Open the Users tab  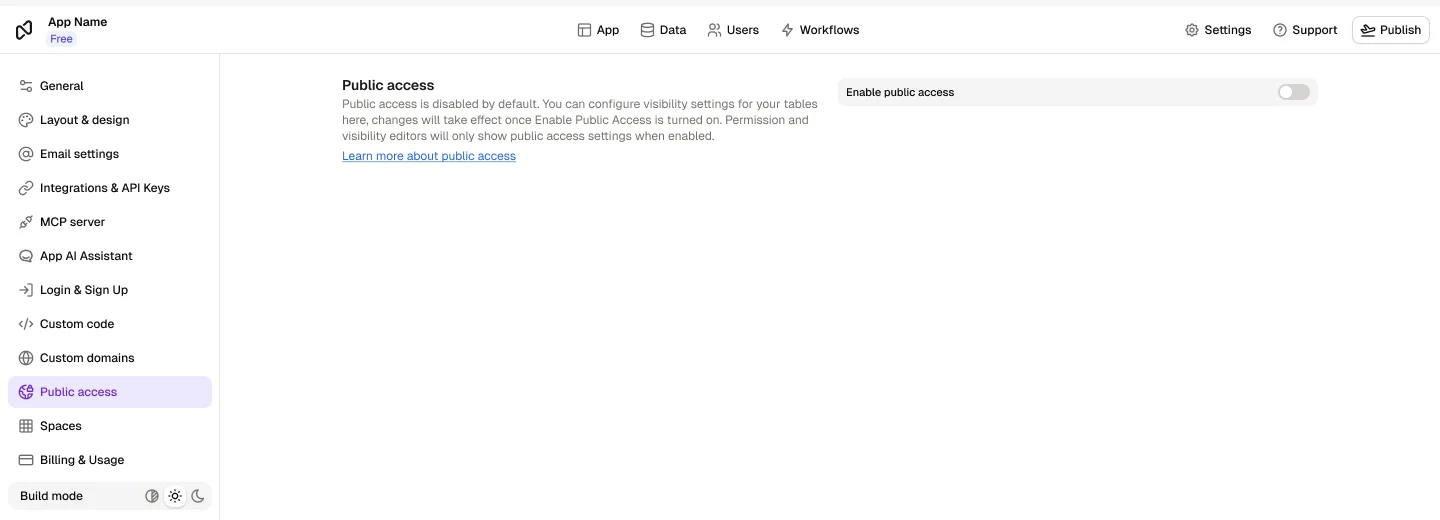click(x=733, y=30)
